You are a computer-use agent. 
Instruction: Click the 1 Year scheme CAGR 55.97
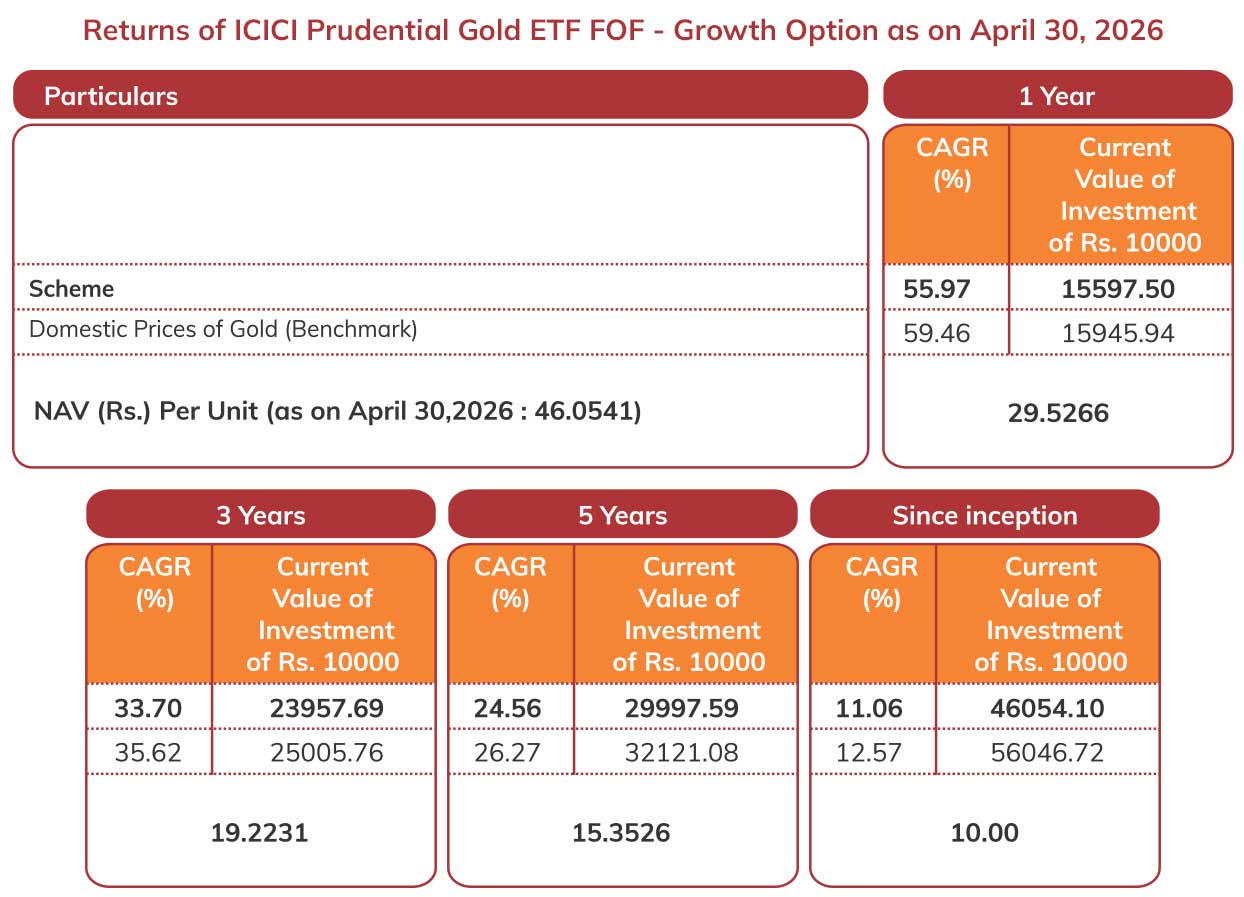point(936,290)
